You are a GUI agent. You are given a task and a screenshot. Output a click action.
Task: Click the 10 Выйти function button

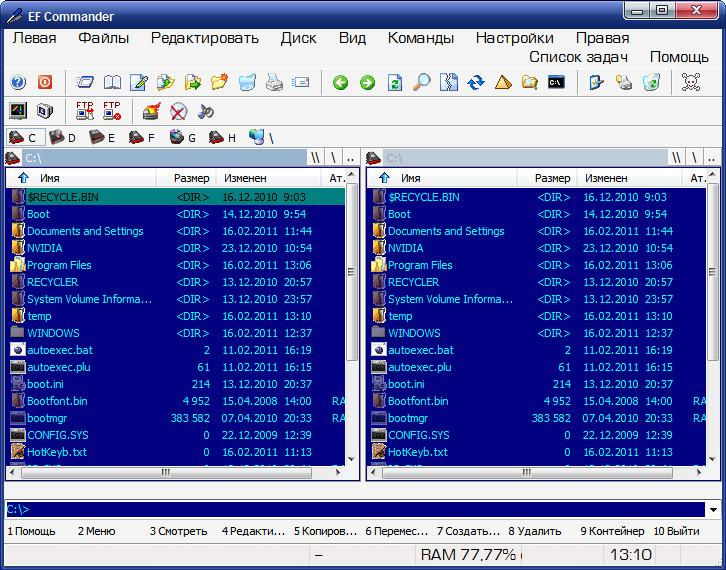point(676,531)
